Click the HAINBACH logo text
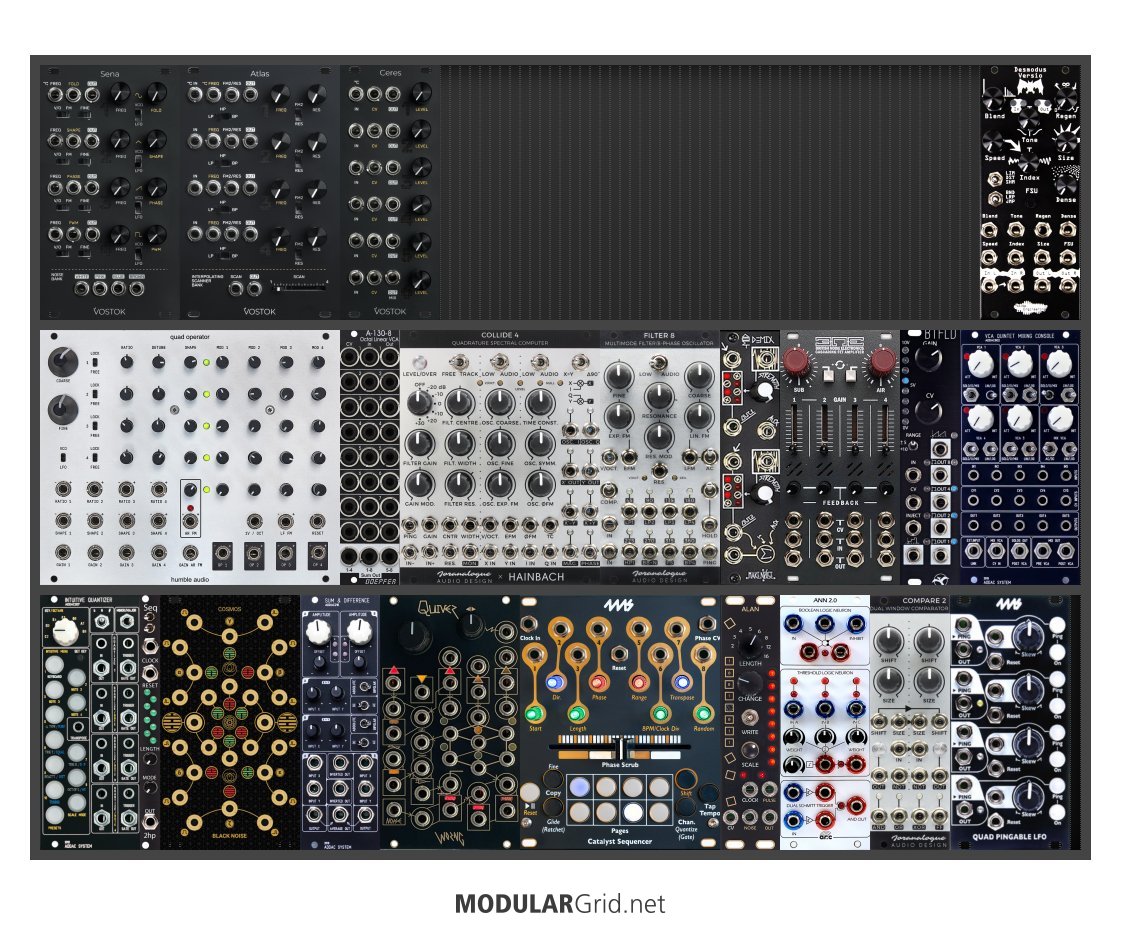The image size is (1121, 925). (x=536, y=577)
